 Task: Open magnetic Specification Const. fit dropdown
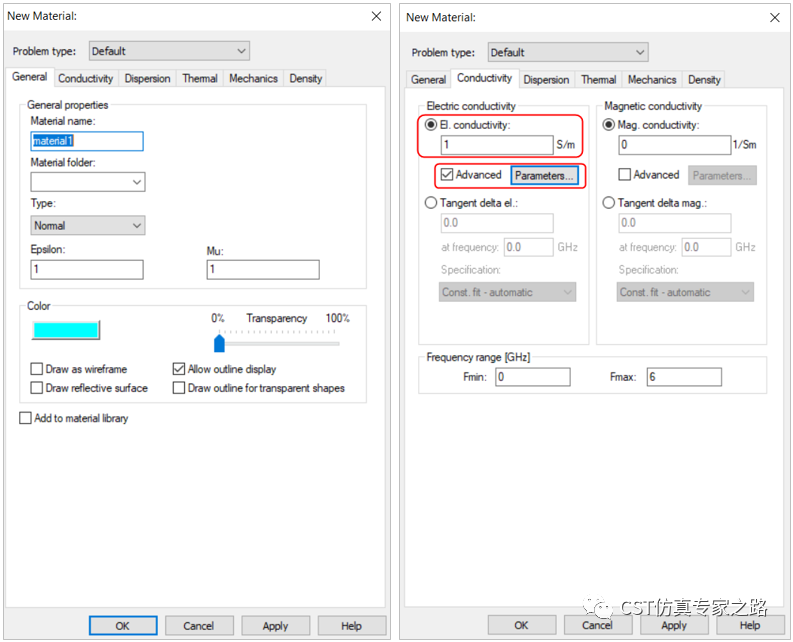point(685,292)
